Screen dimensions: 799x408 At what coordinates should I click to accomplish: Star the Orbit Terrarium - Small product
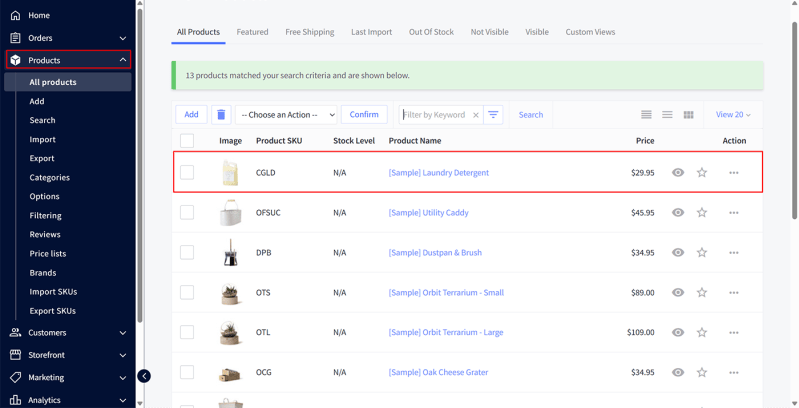point(702,292)
